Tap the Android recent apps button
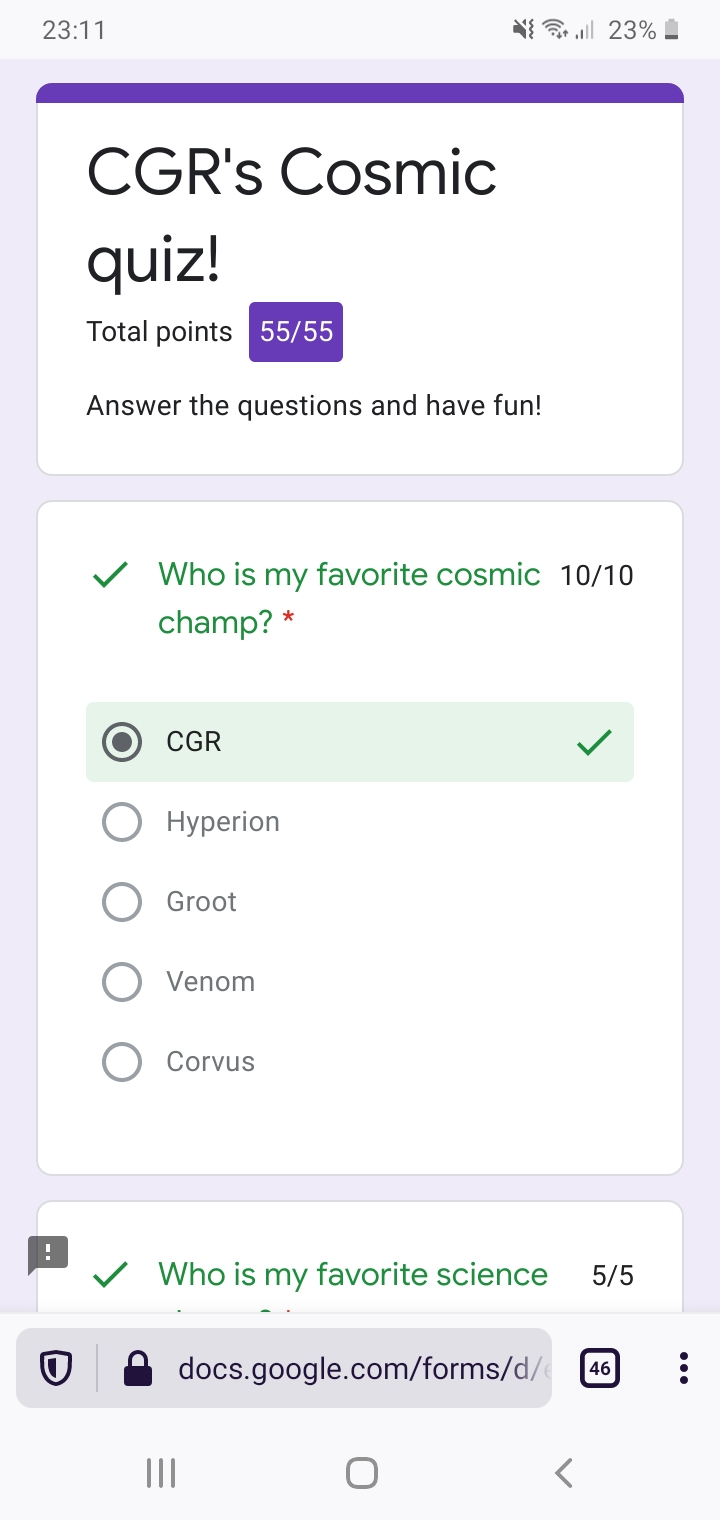 161,1472
